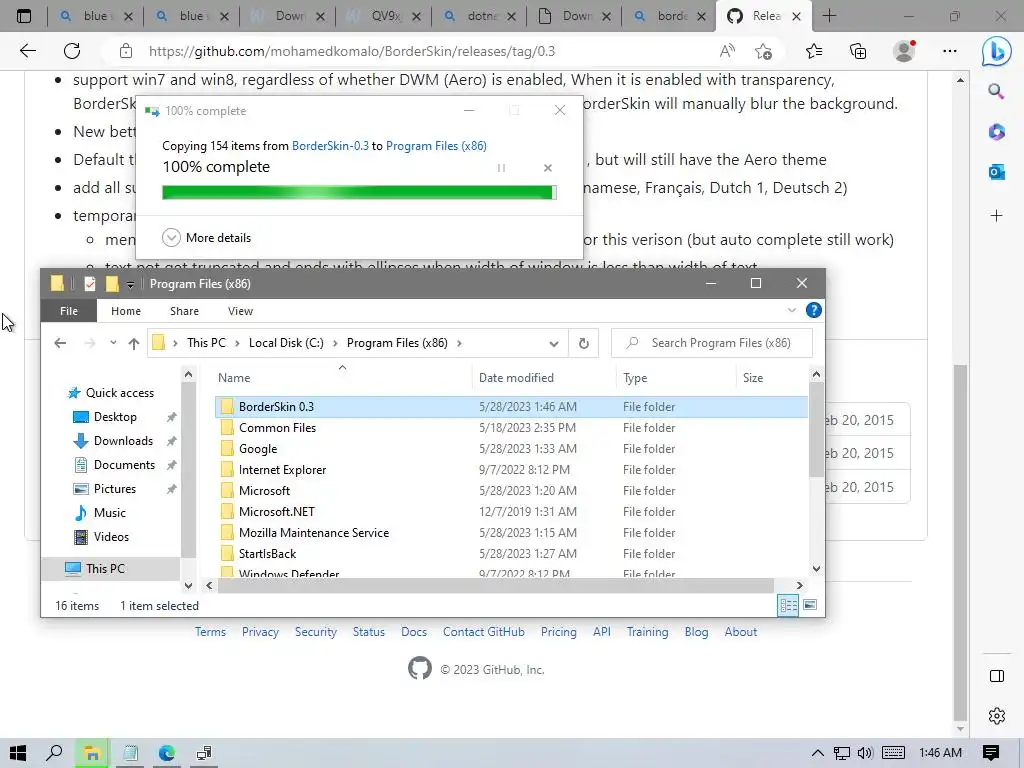Open the File tab in Explorer
Screen dimensions: 1024x768
pyautogui.click(x=69, y=311)
